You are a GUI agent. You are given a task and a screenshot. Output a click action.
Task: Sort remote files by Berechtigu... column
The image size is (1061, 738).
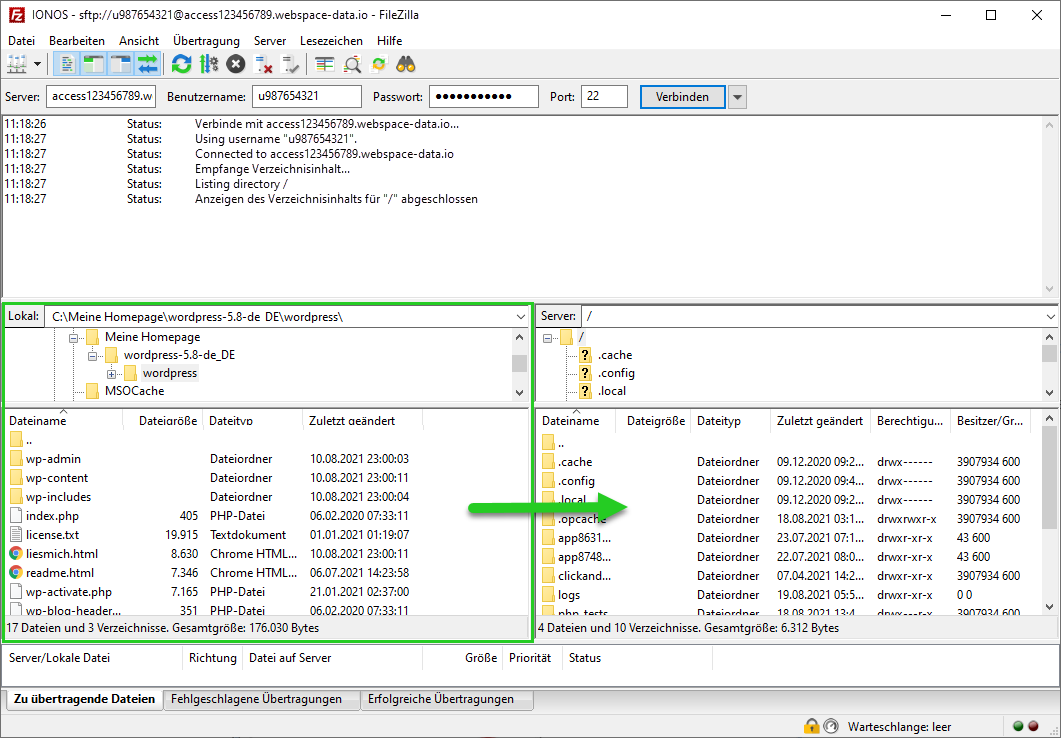[x=910, y=421]
